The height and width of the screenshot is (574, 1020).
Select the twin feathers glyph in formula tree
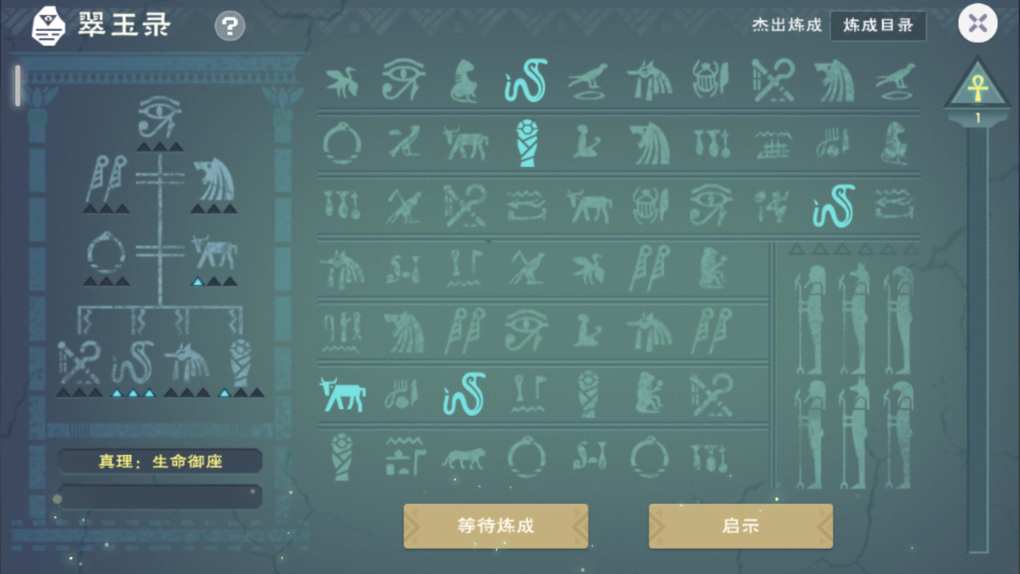(x=107, y=178)
